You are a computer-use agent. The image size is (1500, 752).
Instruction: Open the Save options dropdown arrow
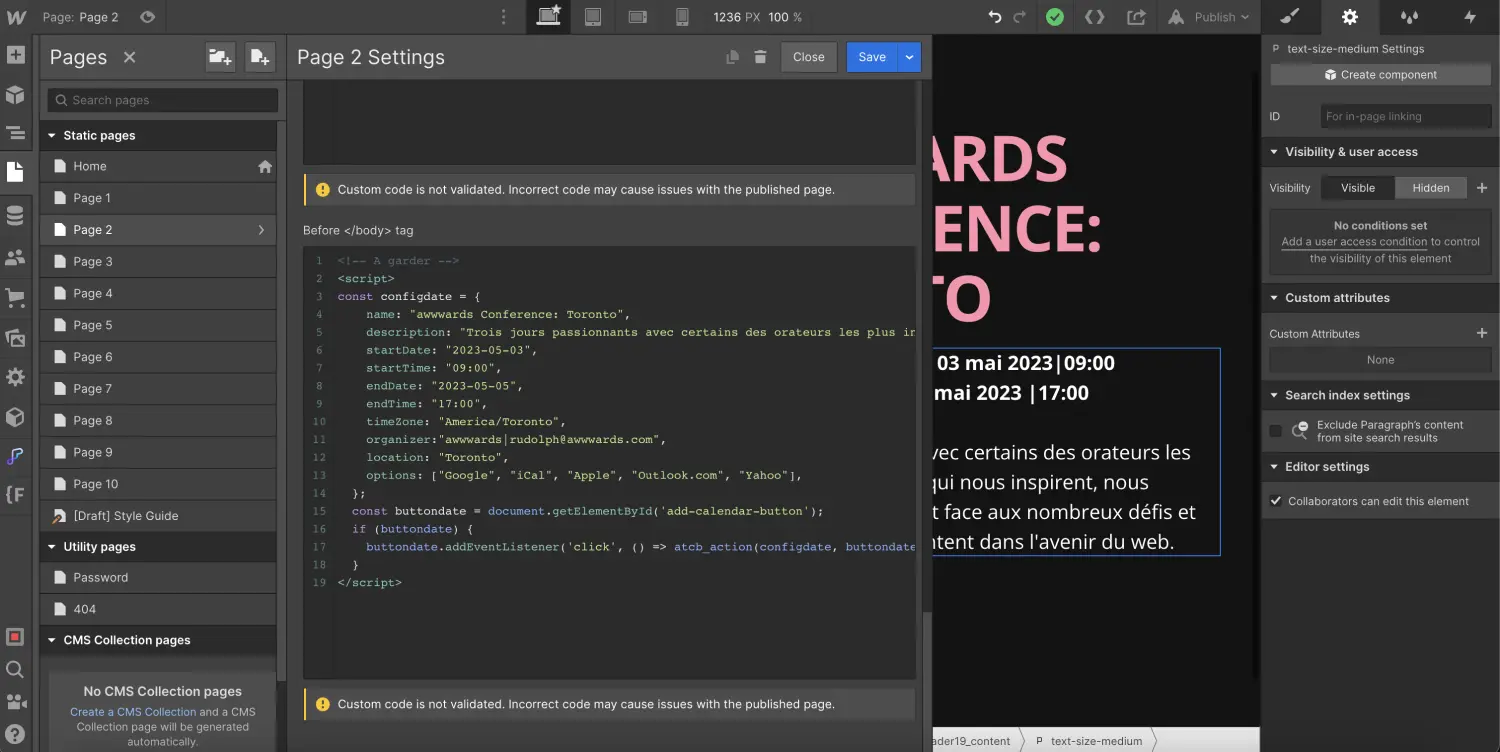909,57
